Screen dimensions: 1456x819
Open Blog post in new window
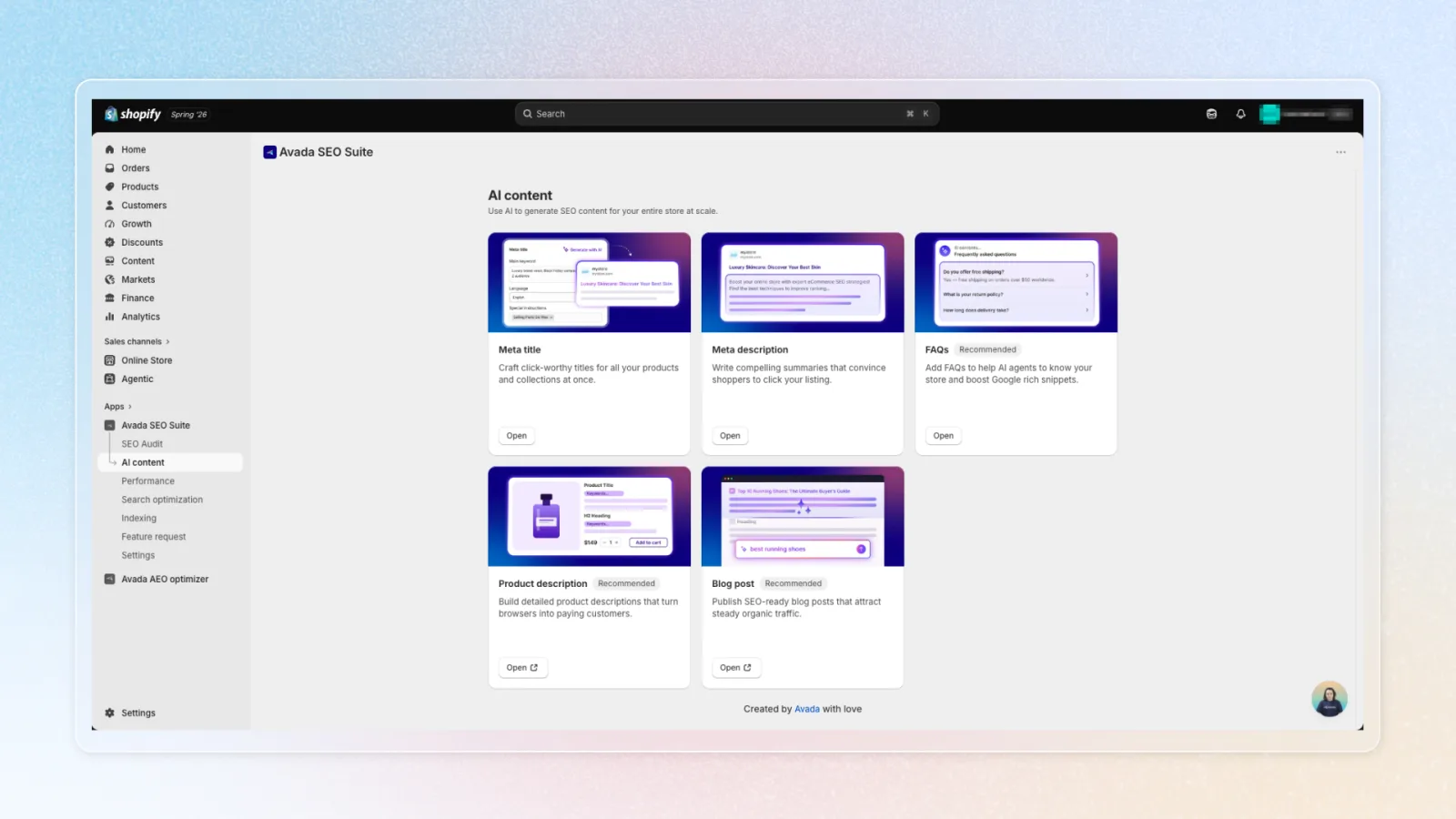click(x=736, y=668)
